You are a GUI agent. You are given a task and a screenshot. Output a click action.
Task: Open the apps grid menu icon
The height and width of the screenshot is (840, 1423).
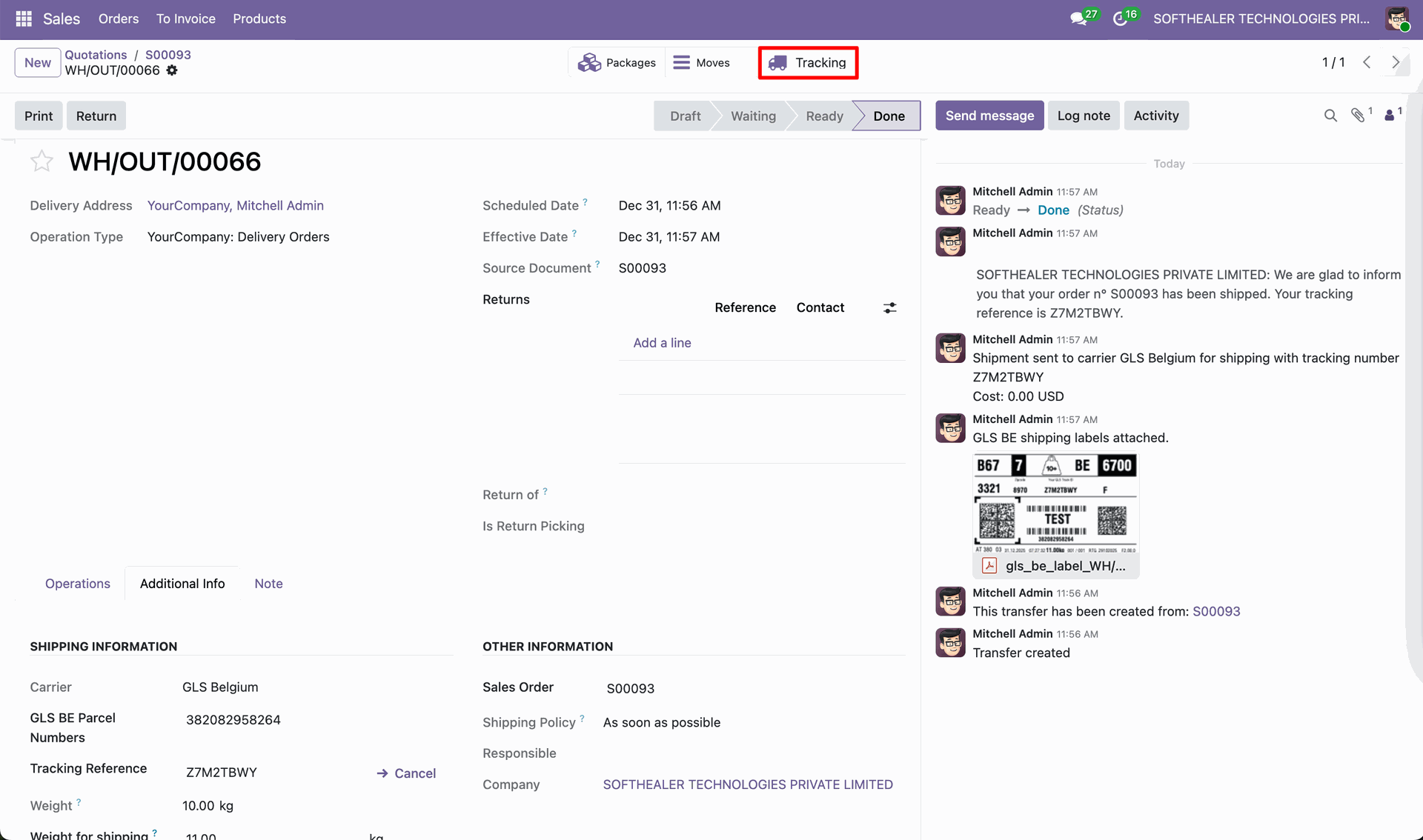point(23,19)
